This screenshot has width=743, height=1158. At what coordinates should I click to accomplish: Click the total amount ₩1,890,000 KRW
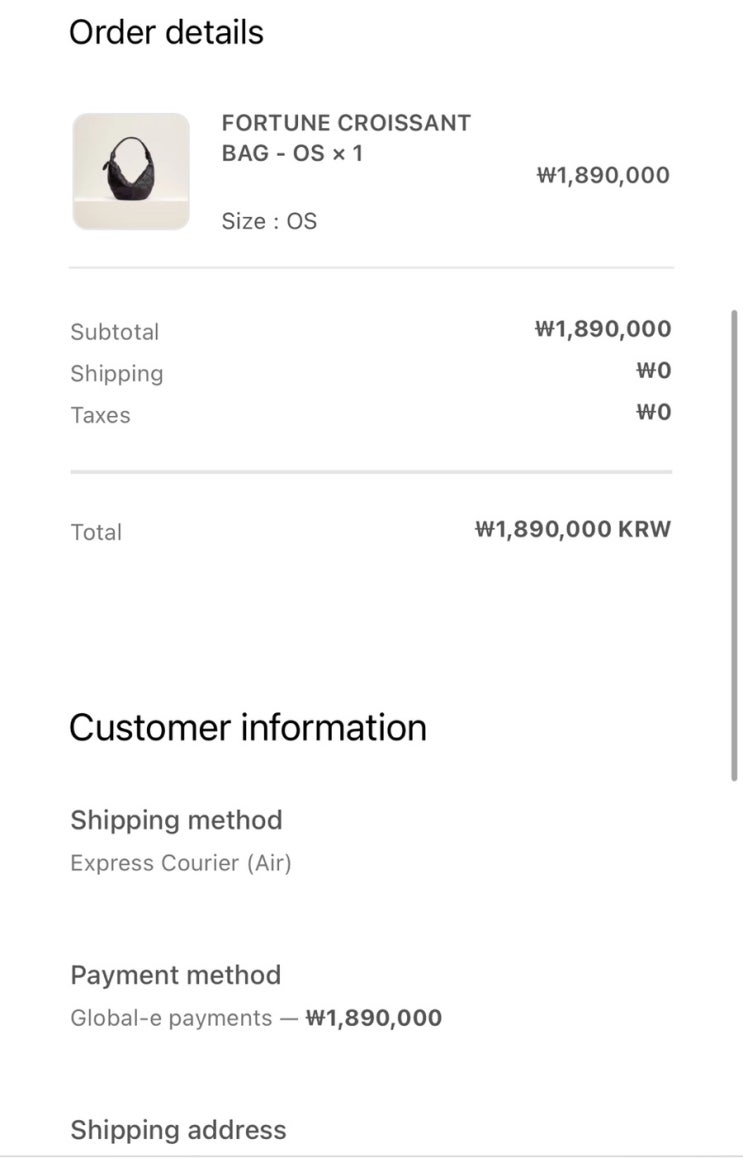click(x=573, y=529)
